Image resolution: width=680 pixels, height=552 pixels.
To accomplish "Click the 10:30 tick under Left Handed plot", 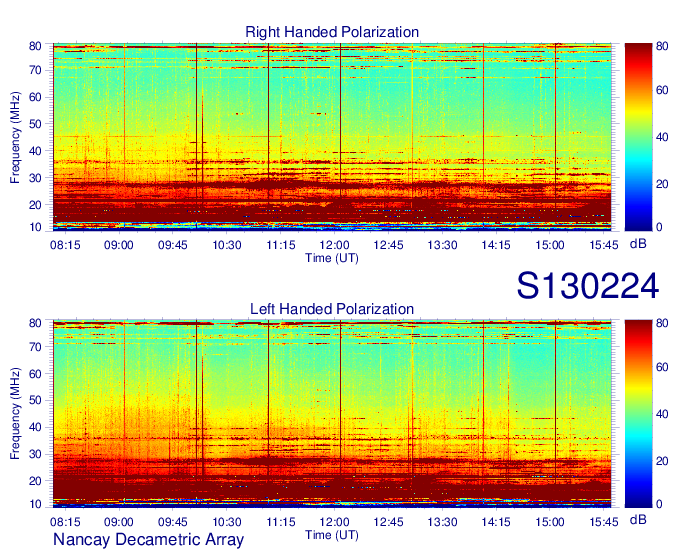I will [x=227, y=522].
